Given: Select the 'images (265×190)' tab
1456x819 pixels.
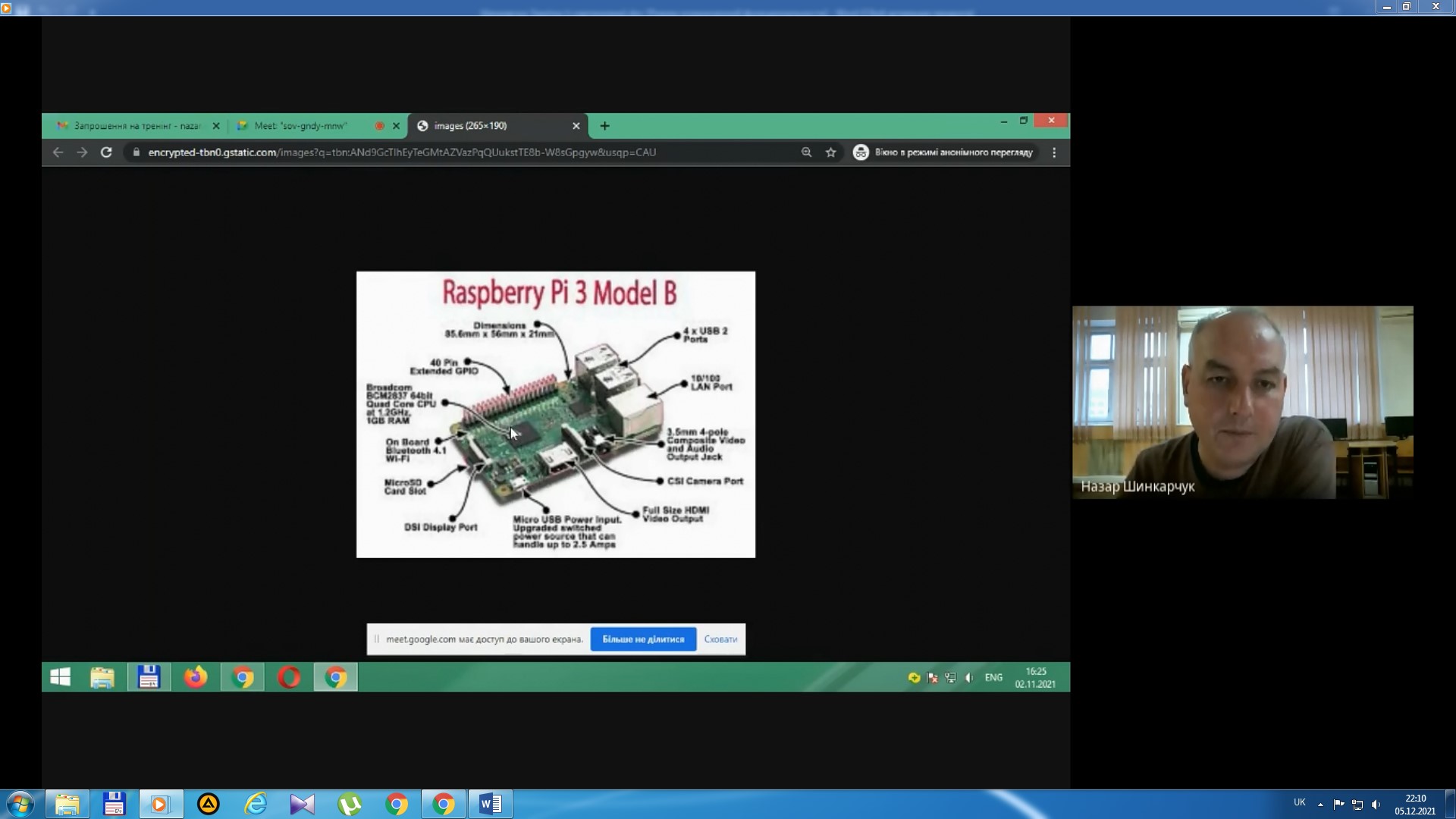Looking at the screenshot, I should click(491, 126).
